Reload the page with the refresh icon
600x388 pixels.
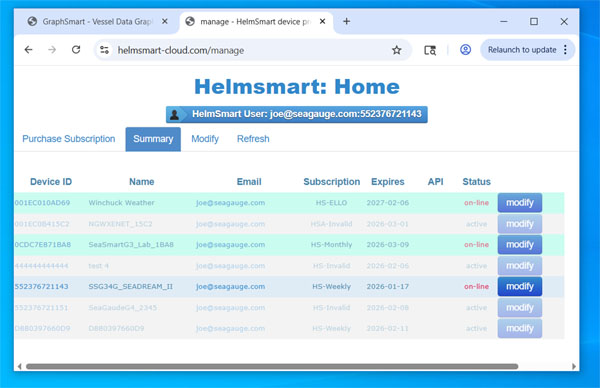pyautogui.click(x=76, y=50)
